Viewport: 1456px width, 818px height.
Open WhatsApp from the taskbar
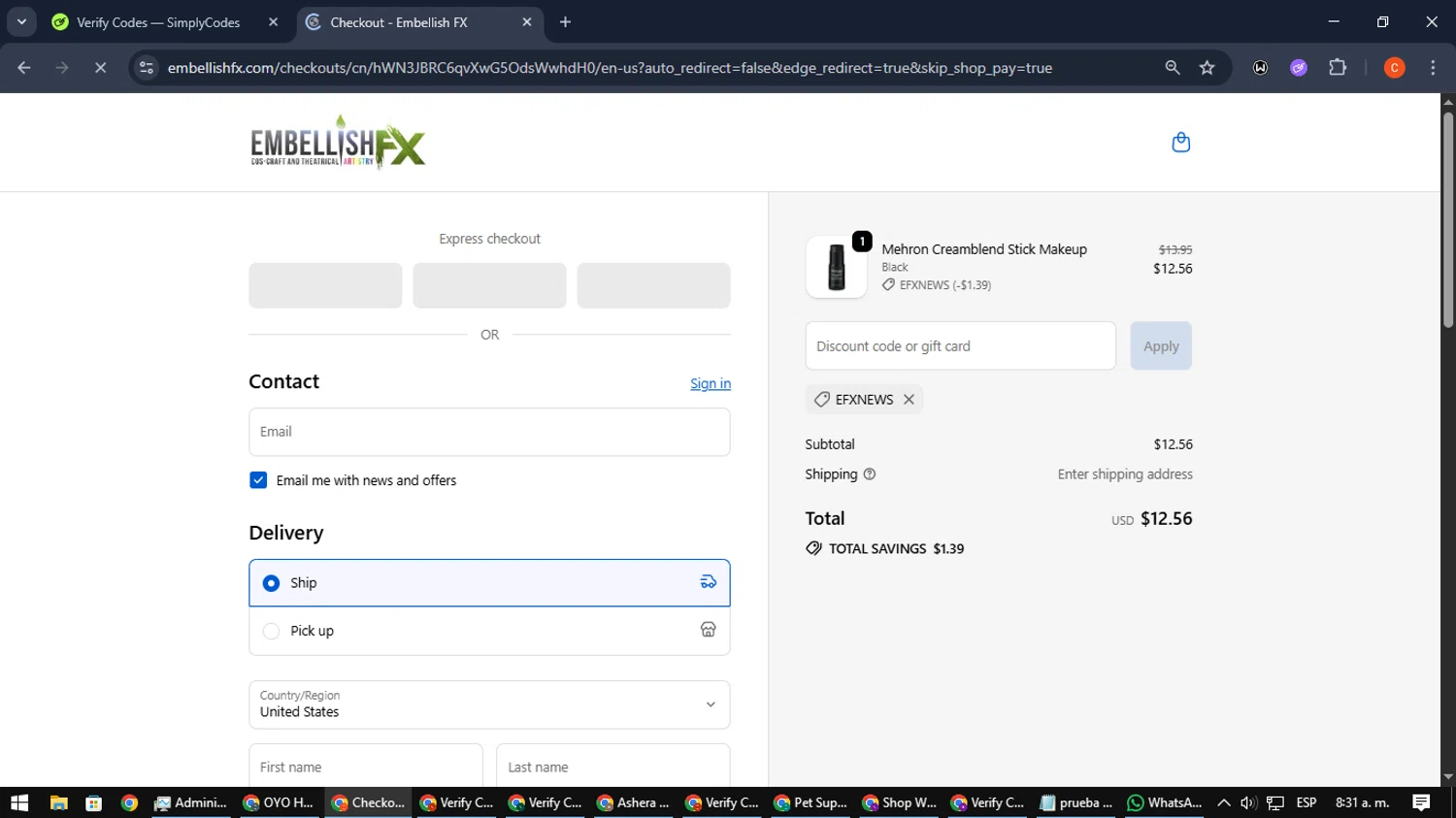pyautogui.click(x=1164, y=802)
